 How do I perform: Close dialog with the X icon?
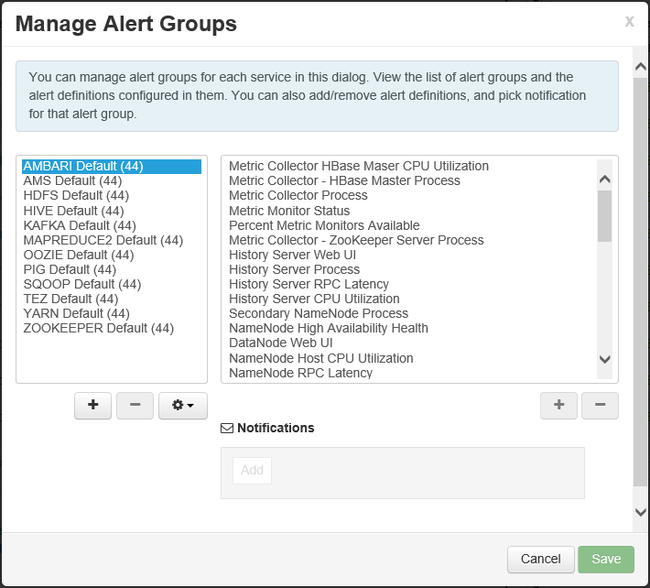[629, 21]
